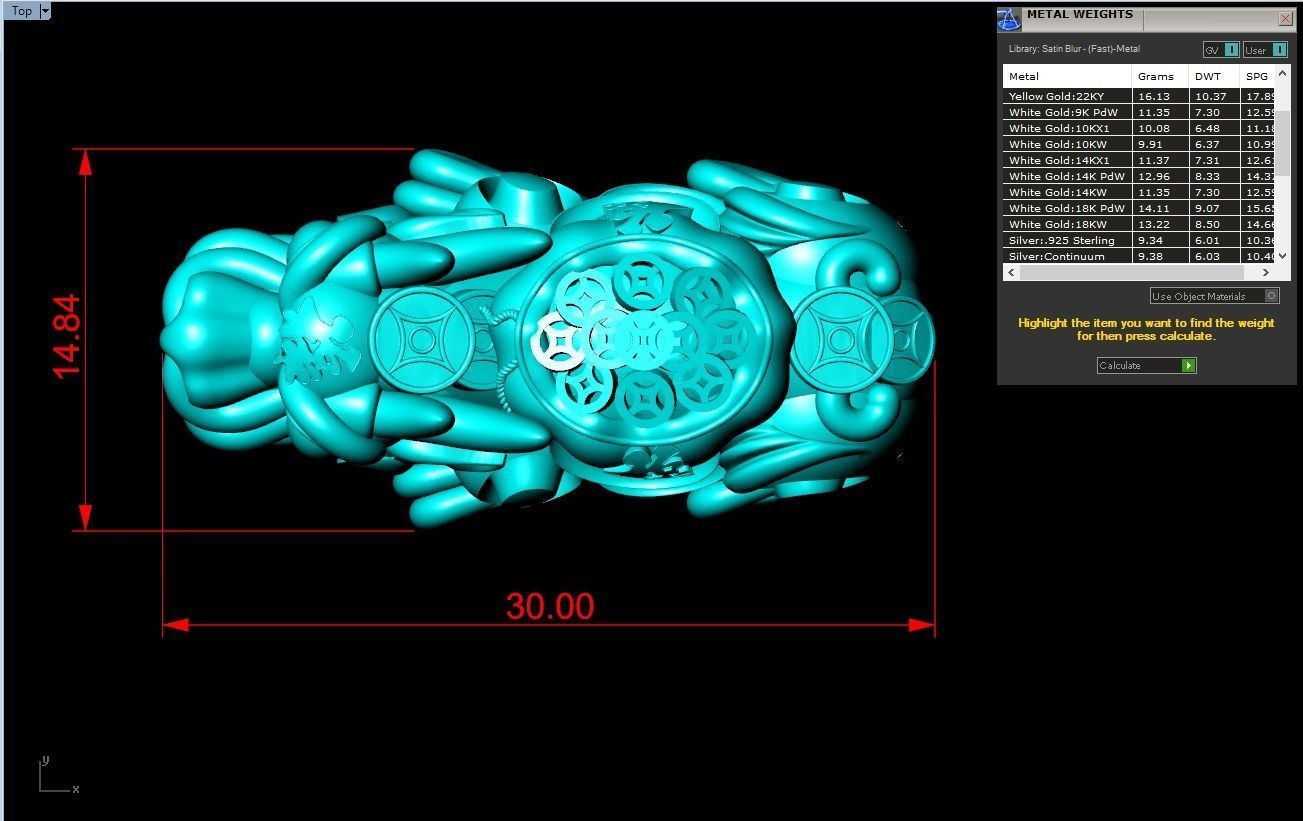Toggle the GV library switch
Screen dimensions: 1303x821
[1221, 50]
